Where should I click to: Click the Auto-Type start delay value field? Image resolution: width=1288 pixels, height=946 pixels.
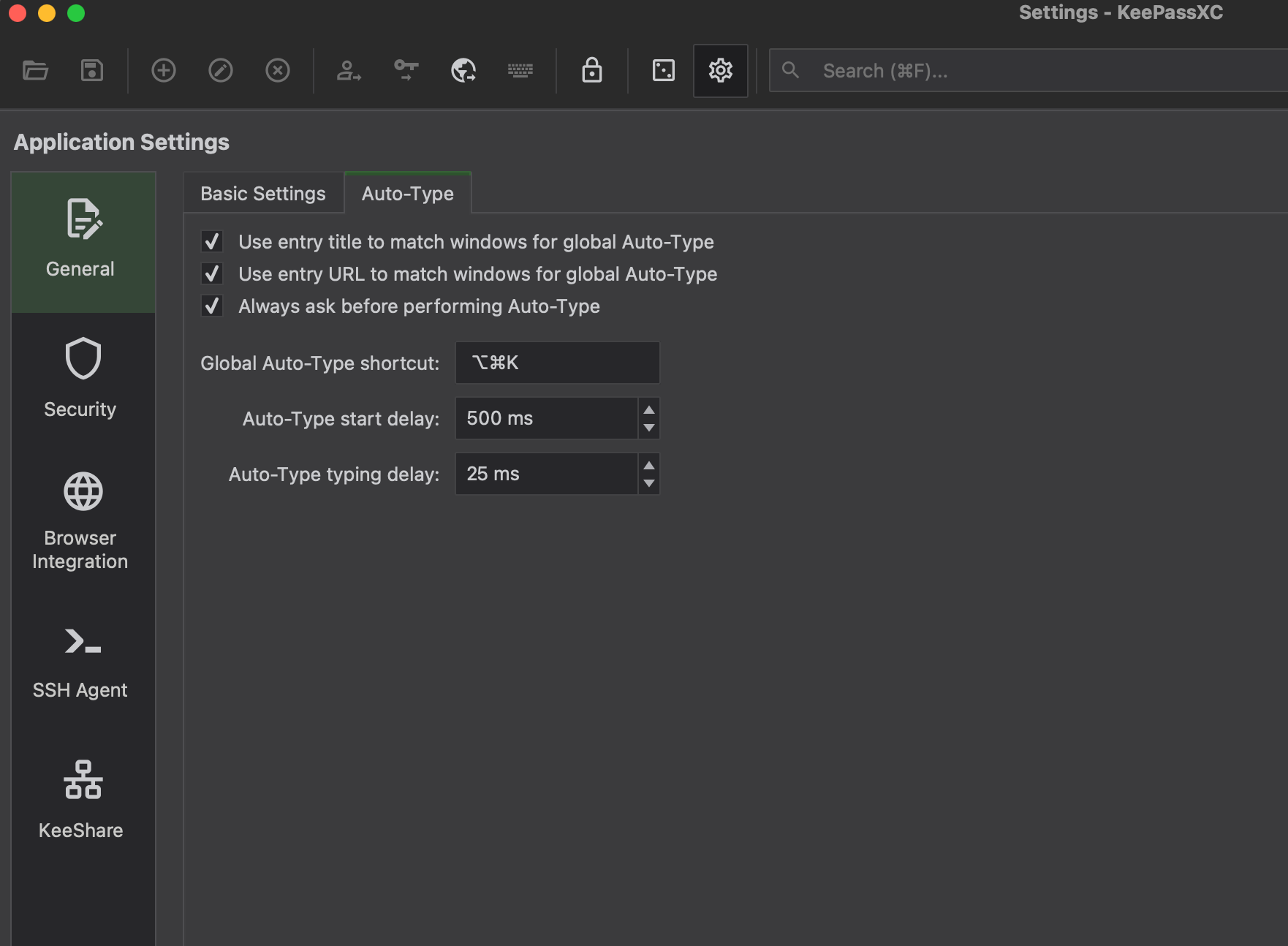point(546,418)
